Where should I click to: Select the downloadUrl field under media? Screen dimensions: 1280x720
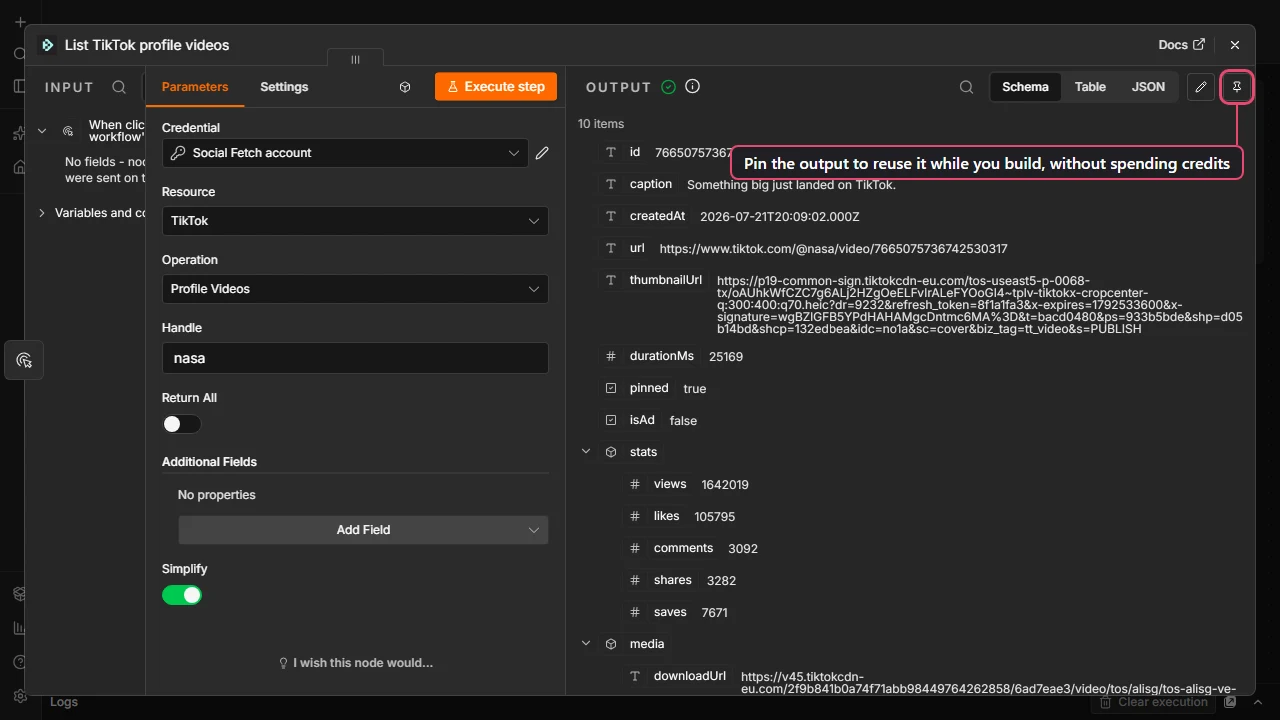coord(690,676)
